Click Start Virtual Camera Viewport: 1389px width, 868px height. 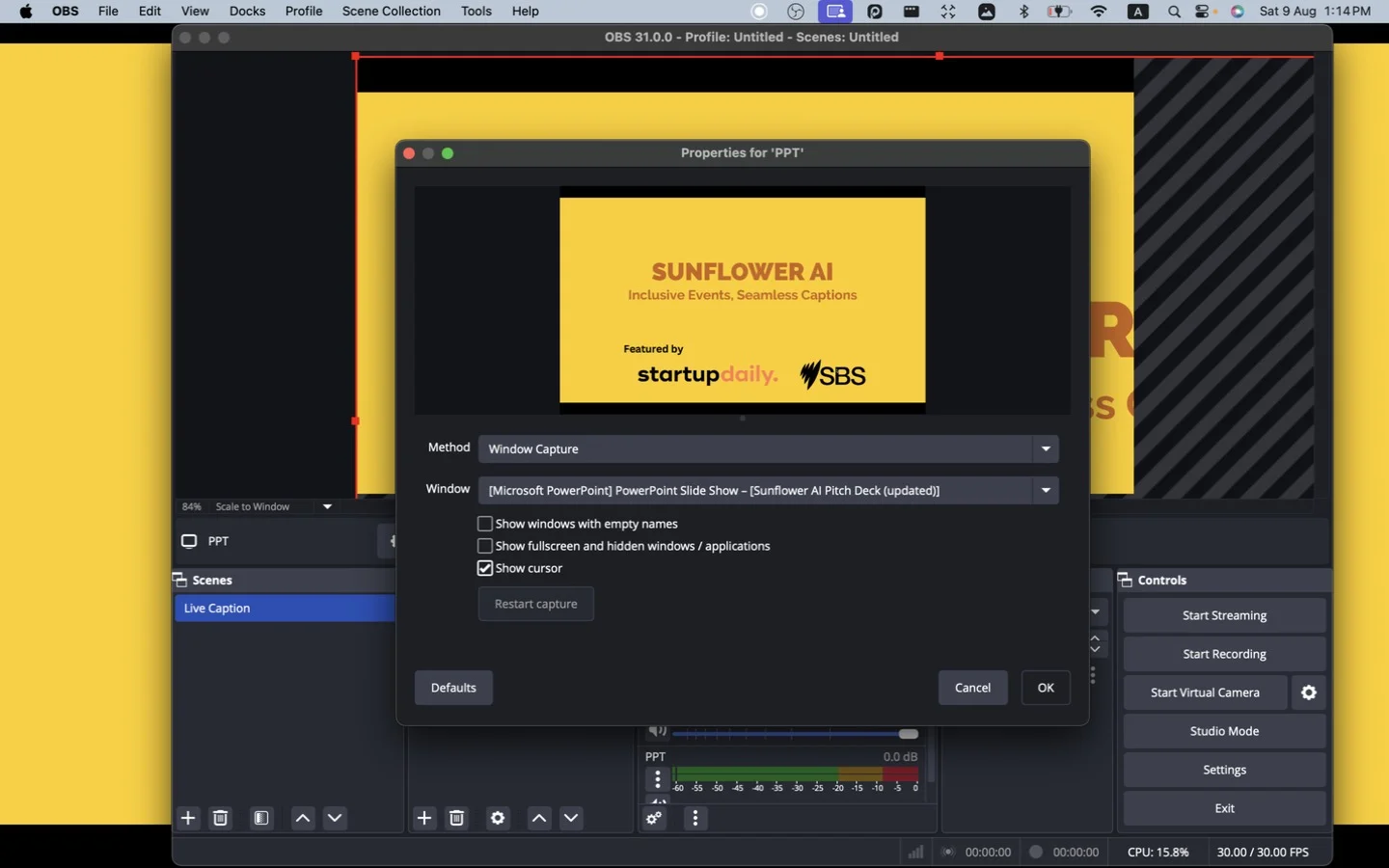[1205, 692]
